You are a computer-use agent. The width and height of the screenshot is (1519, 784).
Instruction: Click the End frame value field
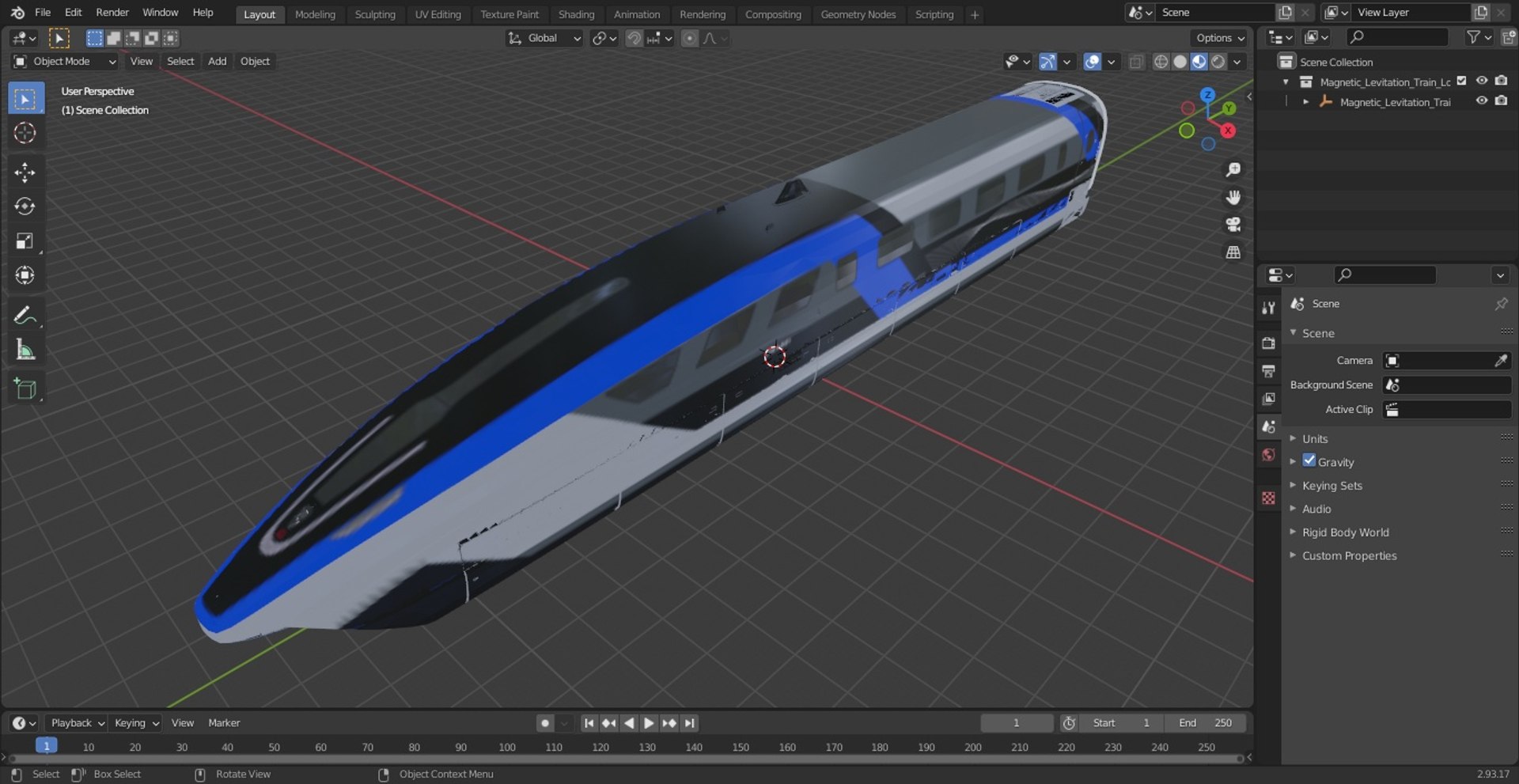pyautogui.click(x=1204, y=723)
